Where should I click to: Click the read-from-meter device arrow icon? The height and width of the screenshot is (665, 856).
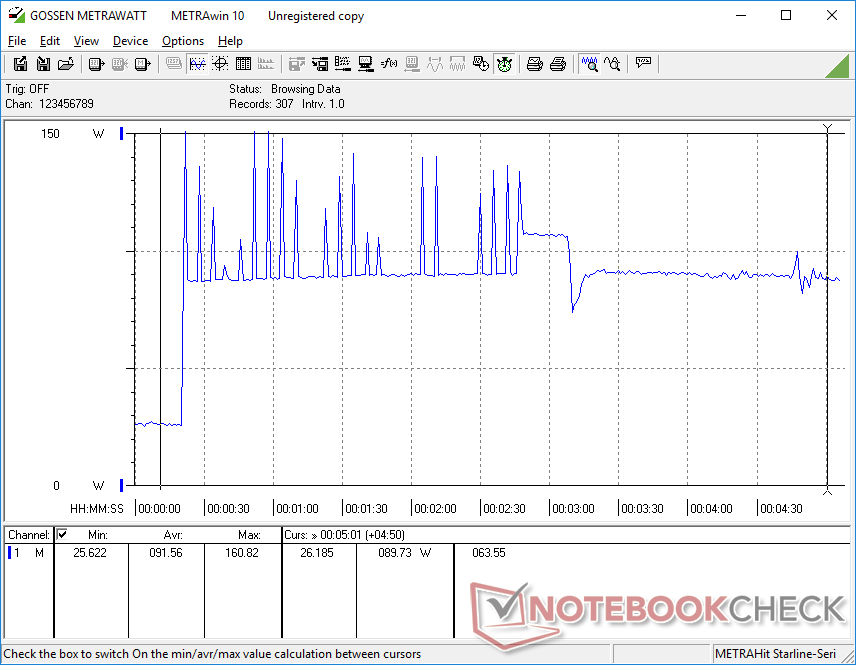coord(96,64)
